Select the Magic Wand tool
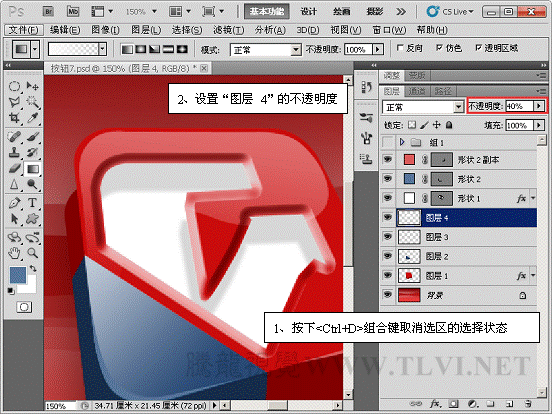This screenshot has height=414, width=552. (33, 102)
